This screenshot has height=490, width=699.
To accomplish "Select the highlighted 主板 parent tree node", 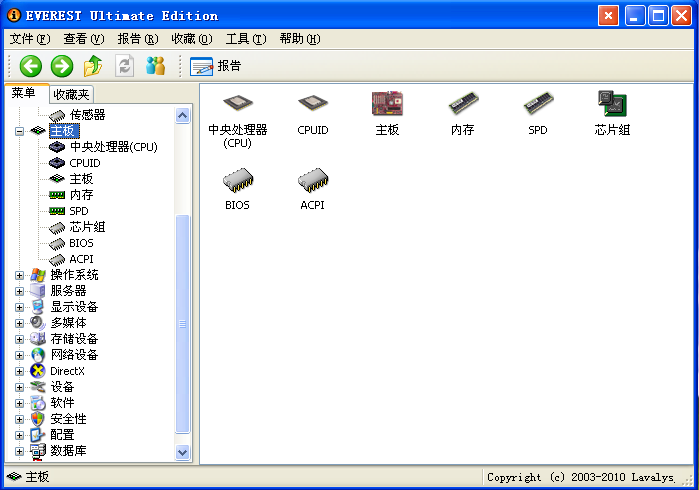I will 64,131.
